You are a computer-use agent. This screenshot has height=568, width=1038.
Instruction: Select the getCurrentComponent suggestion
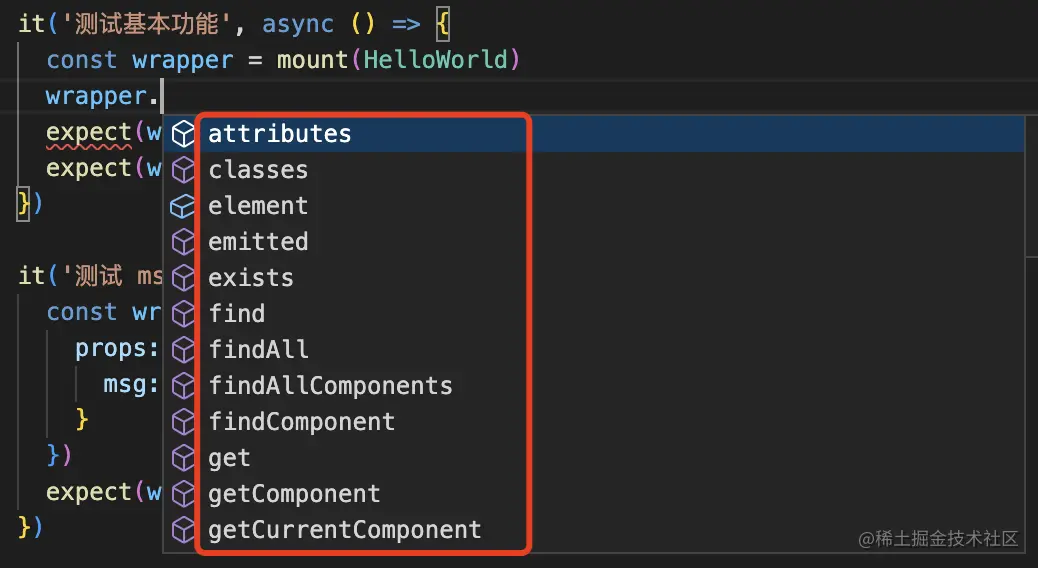point(593,530)
